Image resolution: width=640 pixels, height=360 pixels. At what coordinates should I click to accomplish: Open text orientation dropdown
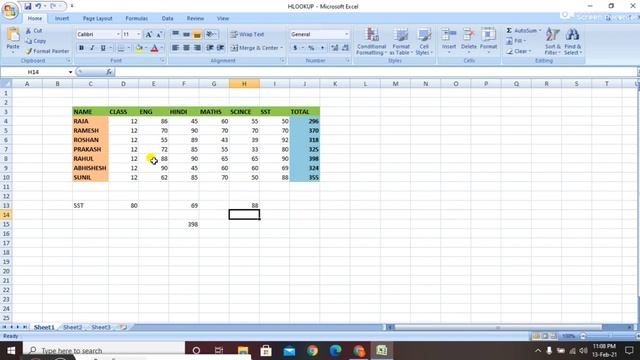(x=211, y=35)
